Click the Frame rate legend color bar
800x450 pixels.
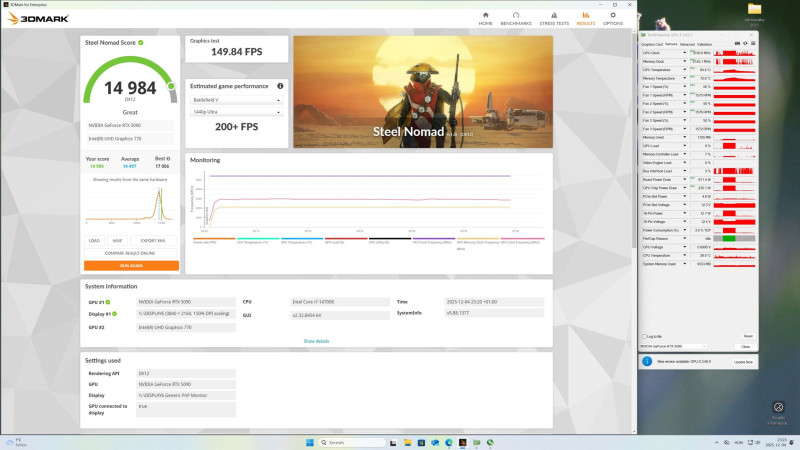pos(214,238)
